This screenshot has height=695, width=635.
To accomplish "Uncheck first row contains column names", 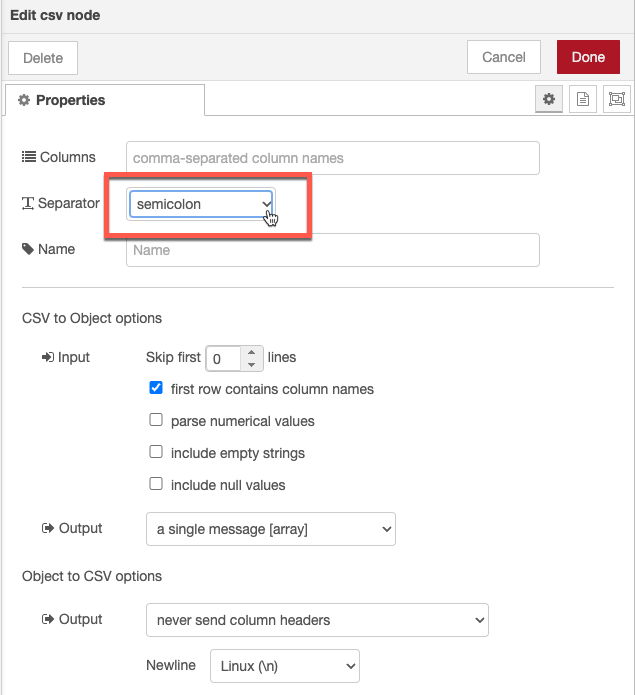I will pos(156,388).
